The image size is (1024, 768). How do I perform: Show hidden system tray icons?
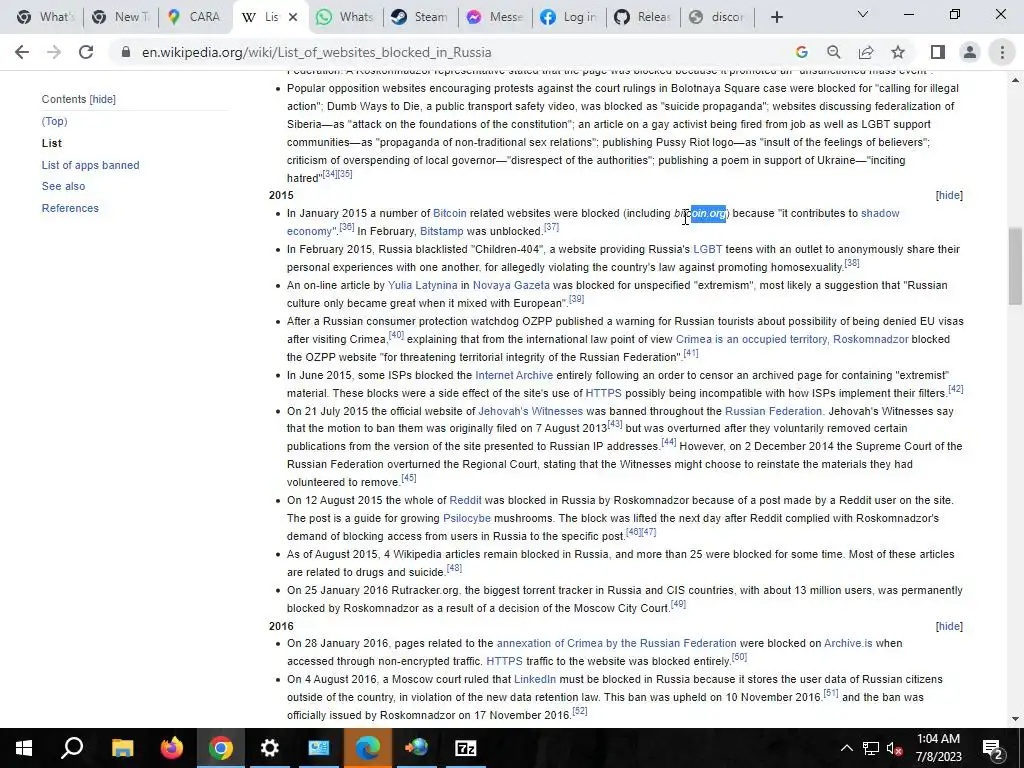coord(846,748)
